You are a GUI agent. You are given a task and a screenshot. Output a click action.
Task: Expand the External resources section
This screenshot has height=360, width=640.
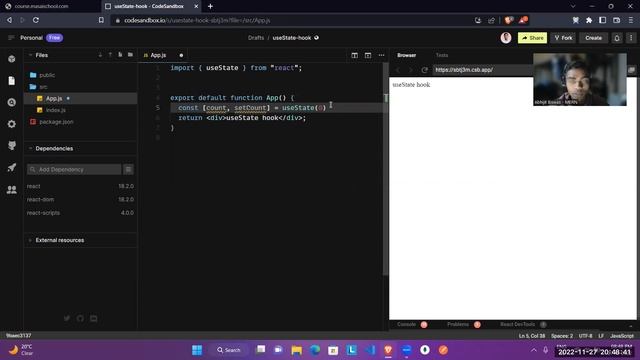point(30,240)
